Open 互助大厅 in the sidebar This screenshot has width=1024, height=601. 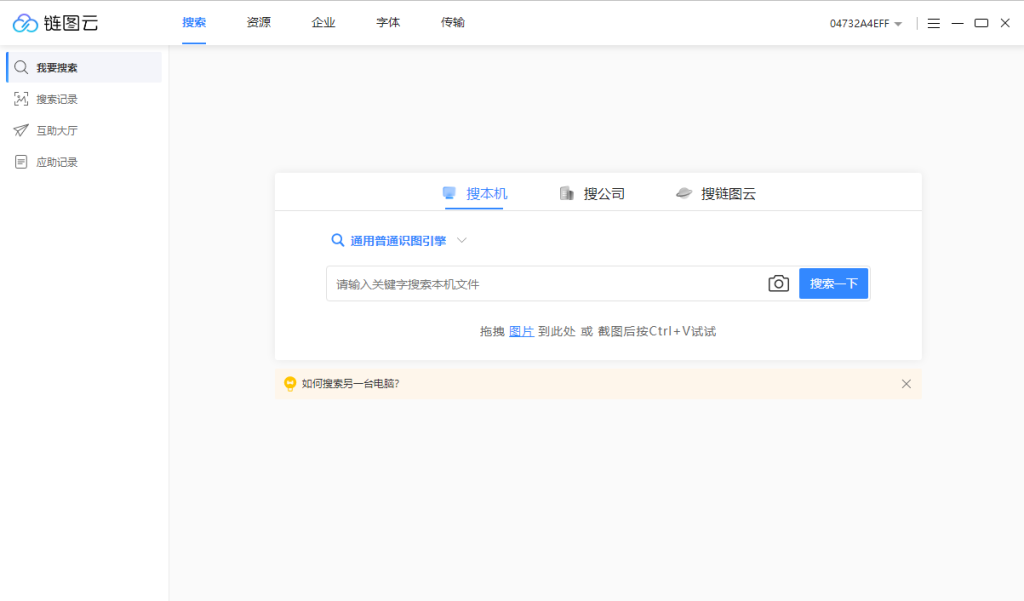pyautogui.click(x=58, y=130)
